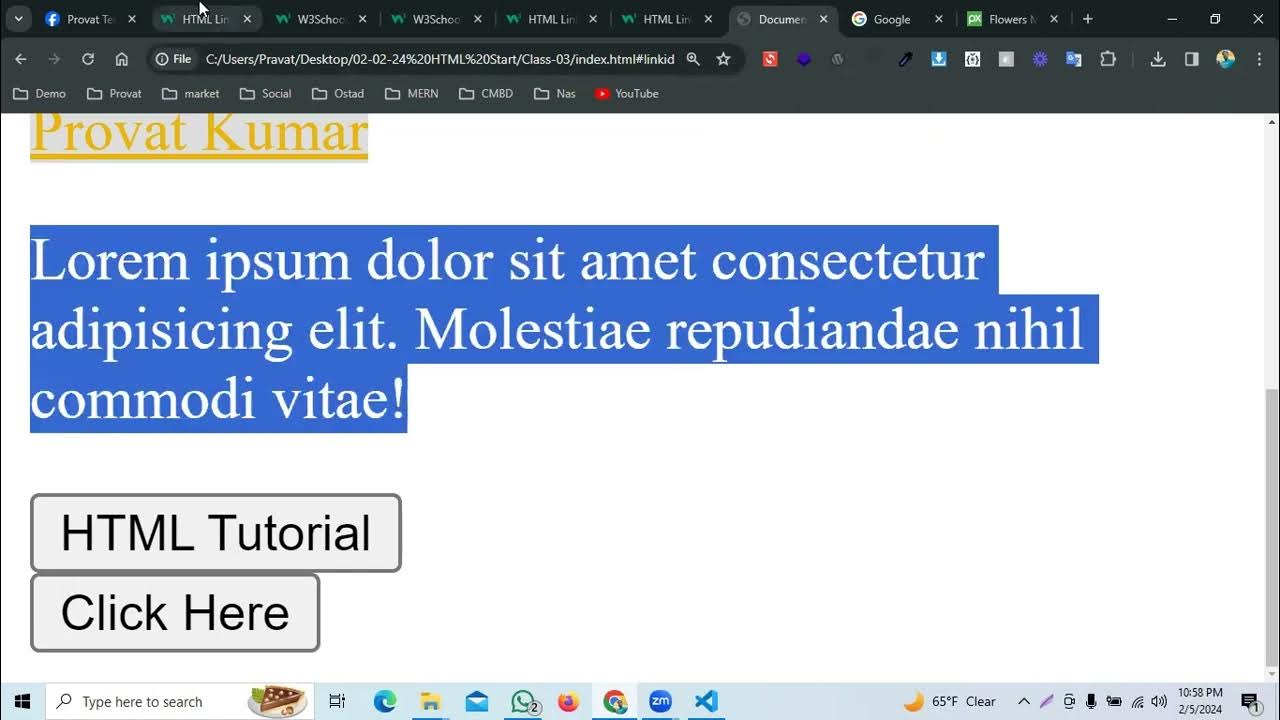The height and width of the screenshot is (720, 1280).
Task: Open the blue download extension icon
Action: [x=939, y=59]
